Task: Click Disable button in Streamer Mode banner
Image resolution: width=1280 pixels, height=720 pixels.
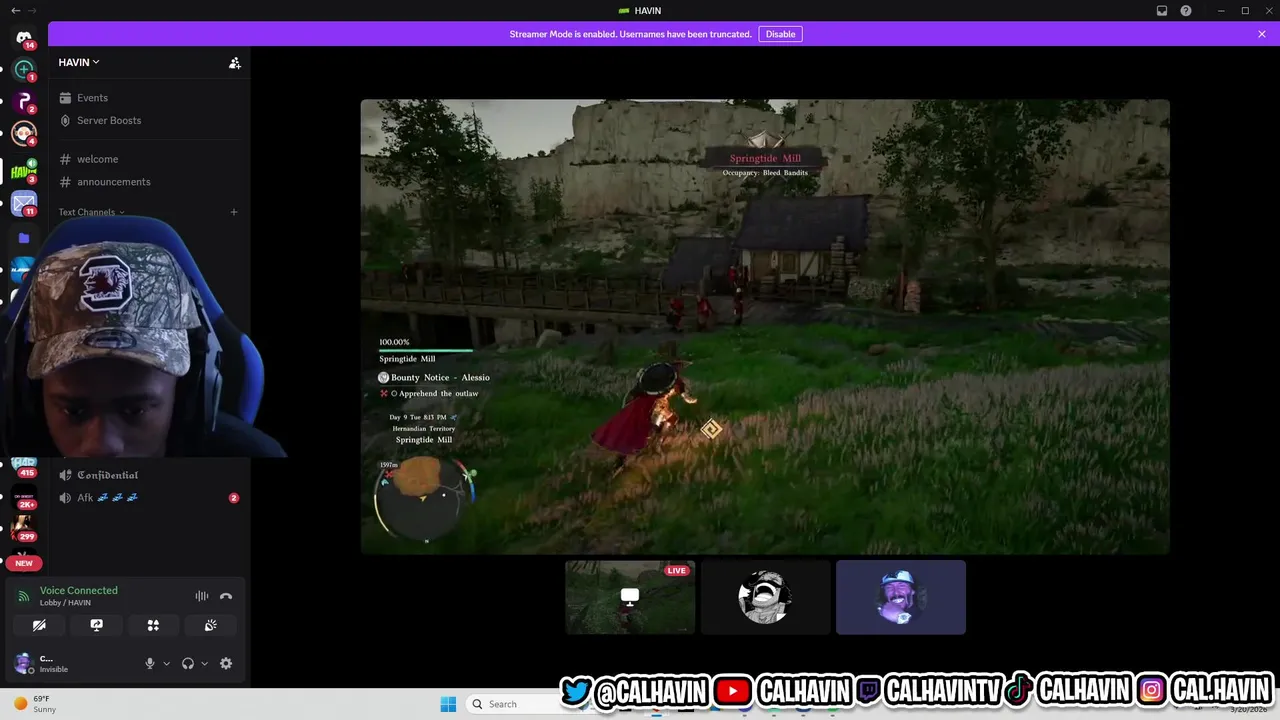Action: pyautogui.click(x=780, y=34)
